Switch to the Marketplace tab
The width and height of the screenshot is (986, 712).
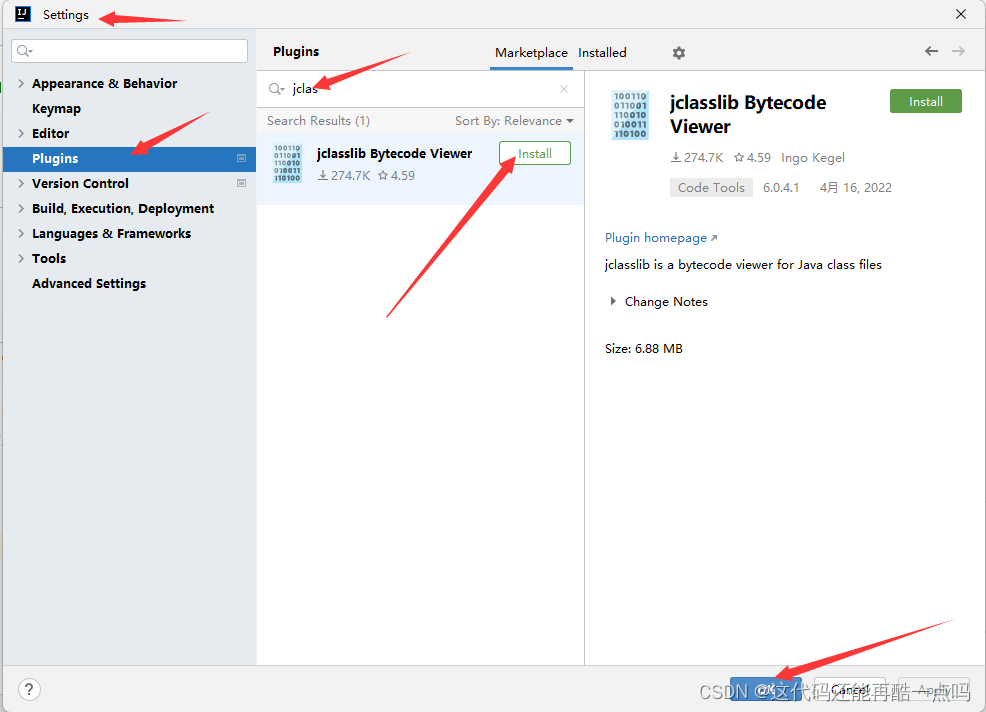[531, 53]
